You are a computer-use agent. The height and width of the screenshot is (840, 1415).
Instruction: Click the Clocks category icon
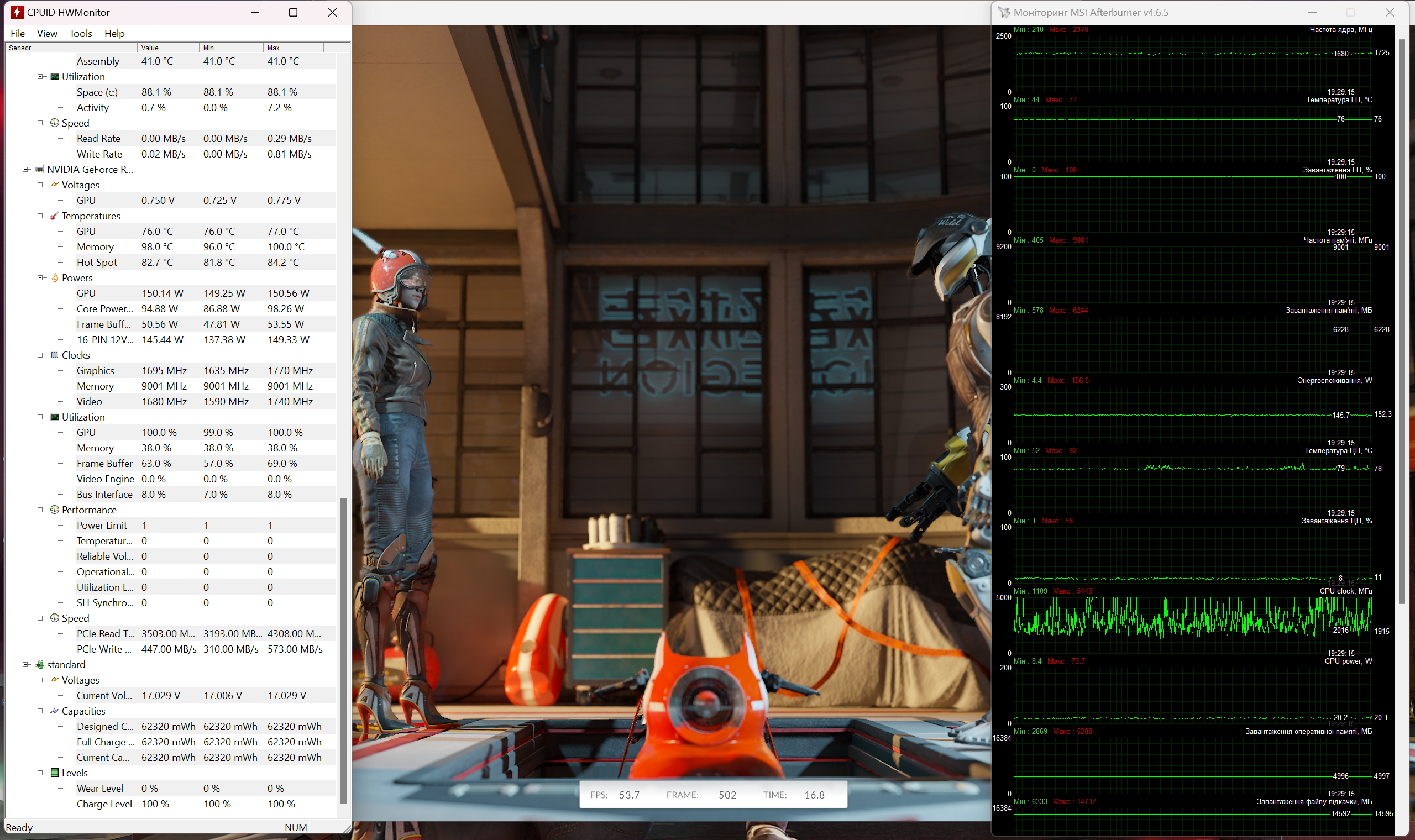(54, 355)
